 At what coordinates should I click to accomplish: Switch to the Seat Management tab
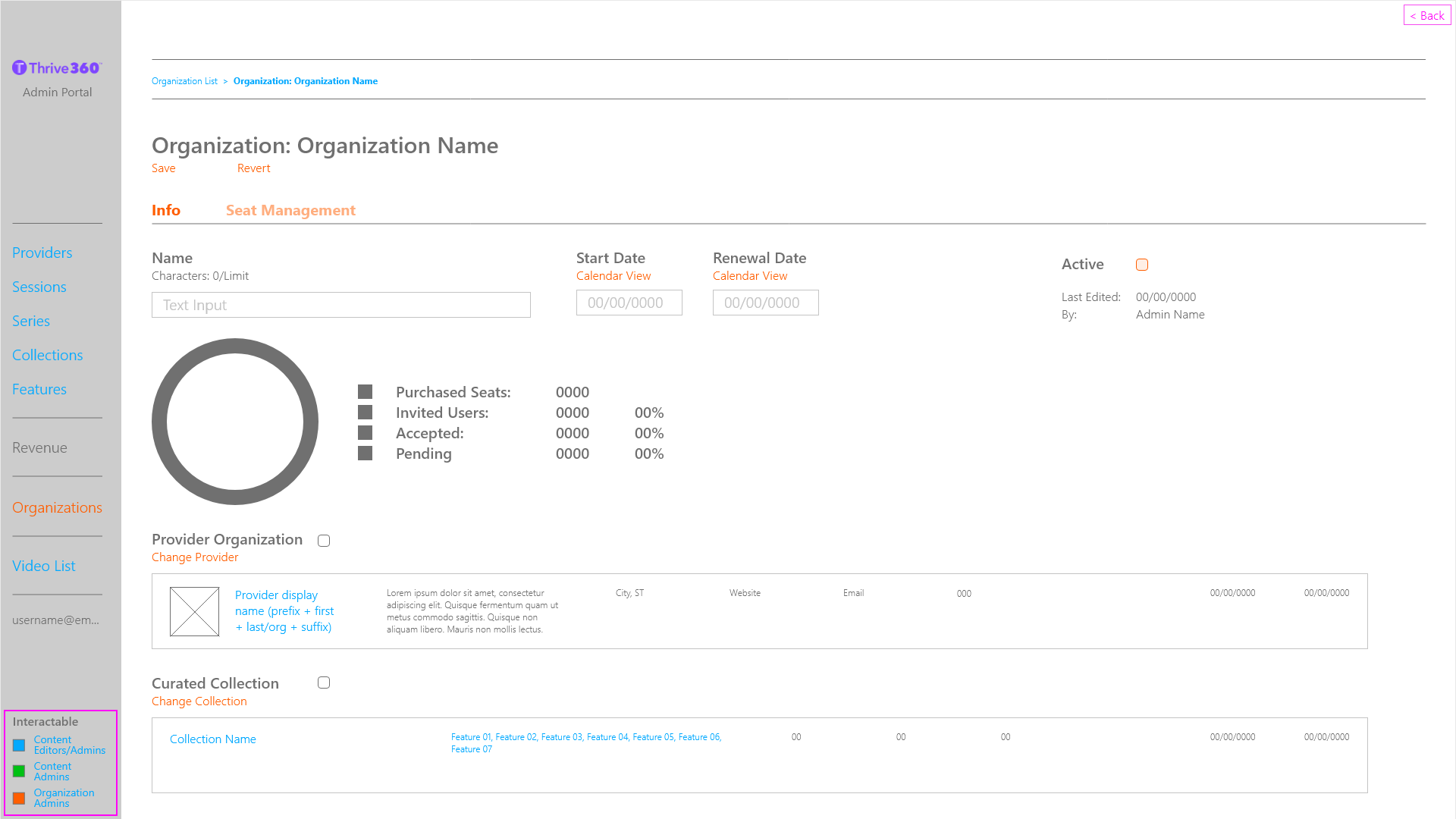click(x=290, y=211)
